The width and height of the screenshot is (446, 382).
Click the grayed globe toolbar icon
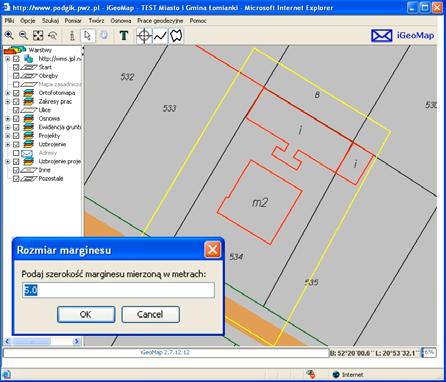coord(104,35)
